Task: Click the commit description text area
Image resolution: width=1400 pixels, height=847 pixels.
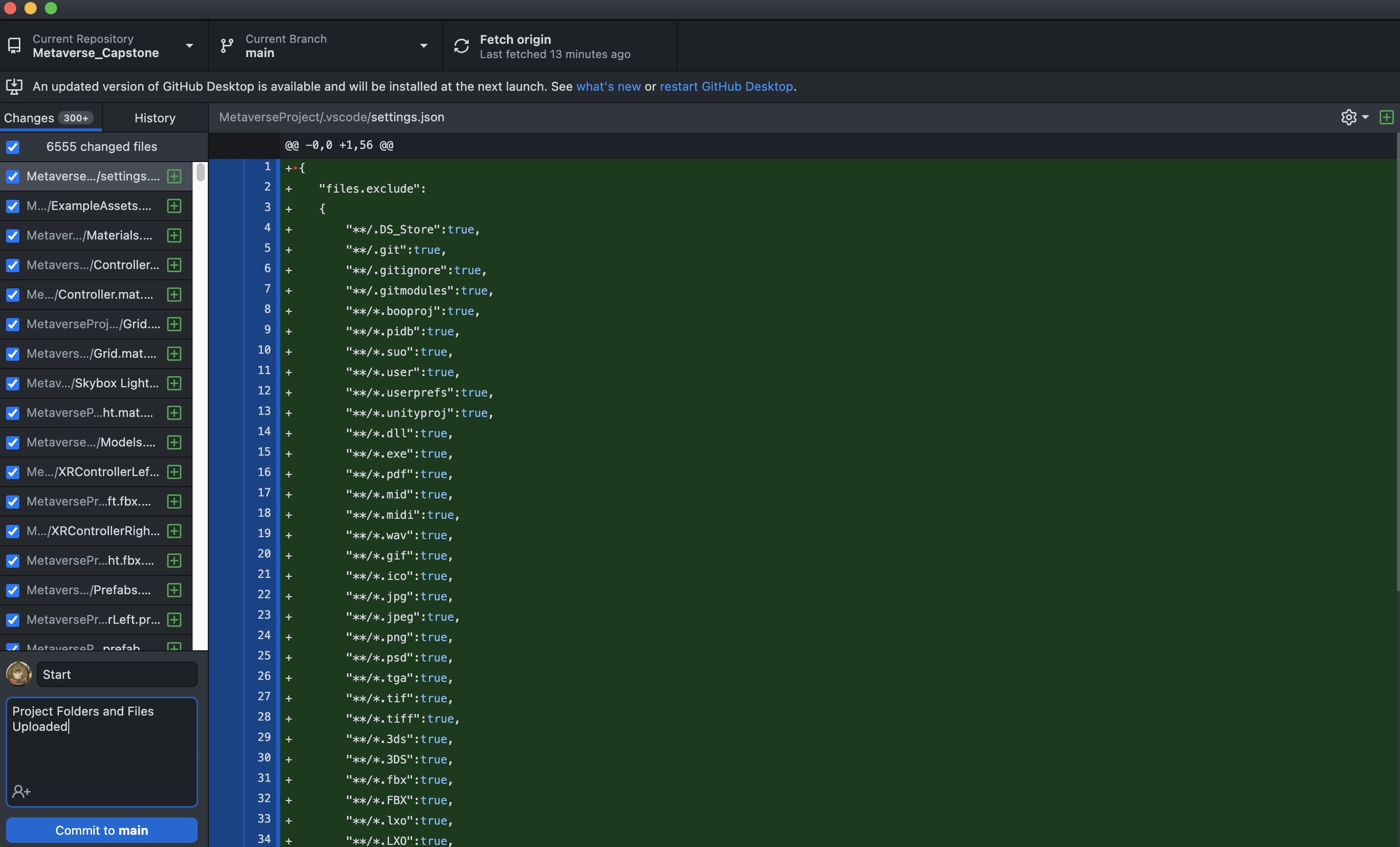Action: (102, 752)
